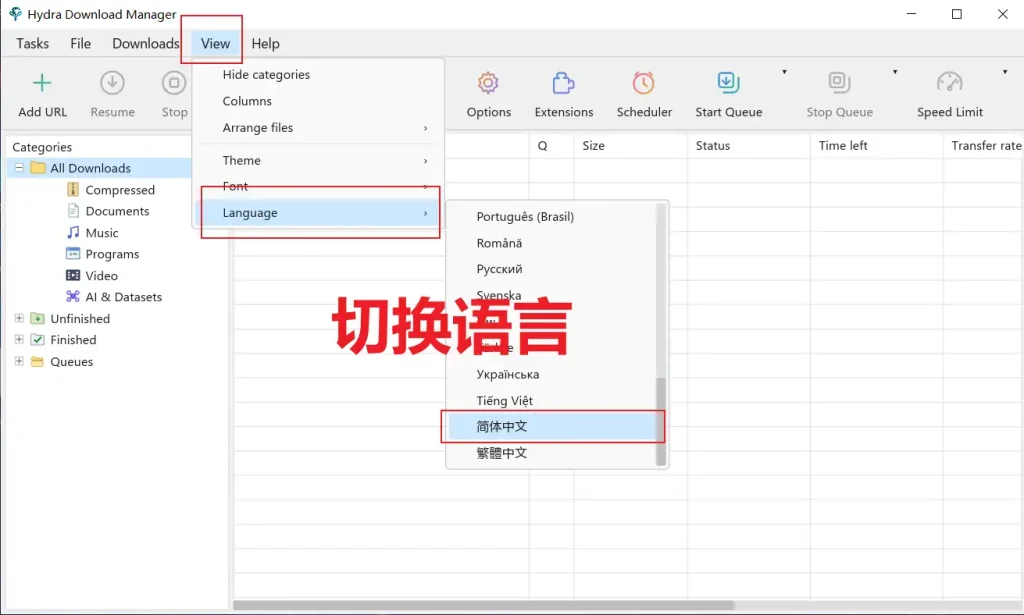Click the Finished checkmark icon
This screenshot has height=615, width=1024.
pyautogui.click(x=38, y=339)
